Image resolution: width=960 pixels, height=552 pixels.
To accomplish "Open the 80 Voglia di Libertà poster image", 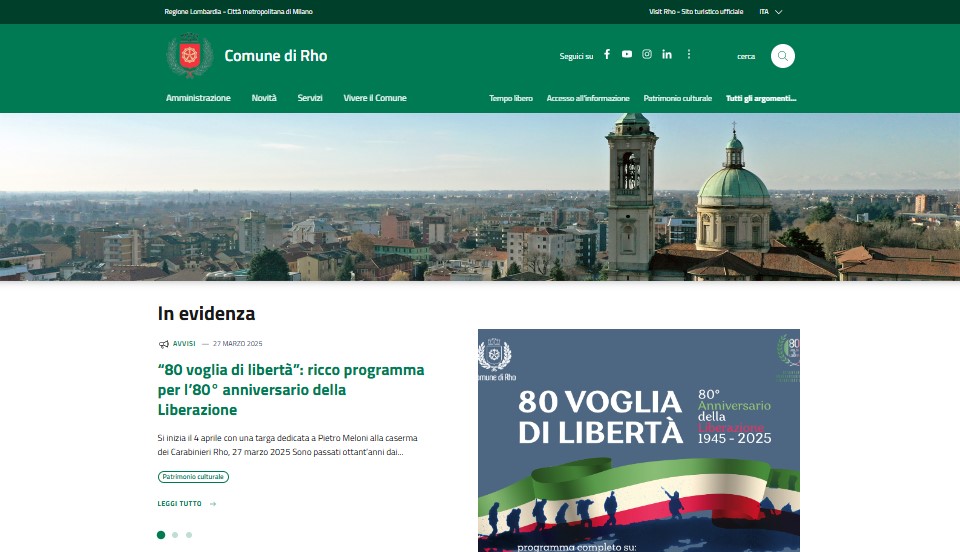I will click(638, 440).
